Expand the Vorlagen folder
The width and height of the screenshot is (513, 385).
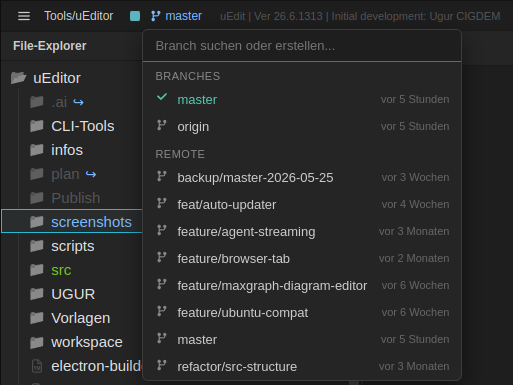[x=72, y=318]
